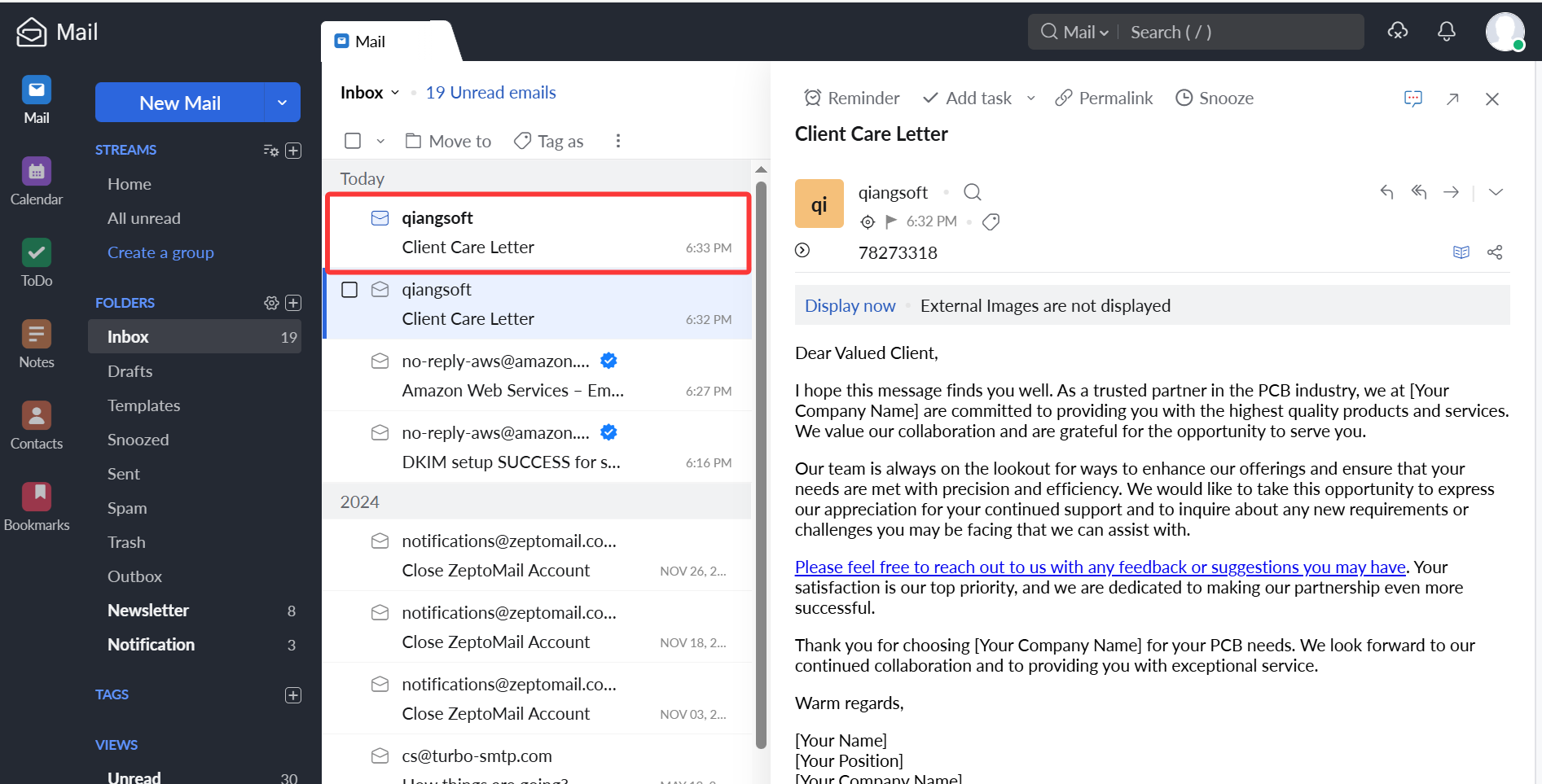1542x784 pixels.
Task: Click the notification bell icon
Action: [1447, 32]
